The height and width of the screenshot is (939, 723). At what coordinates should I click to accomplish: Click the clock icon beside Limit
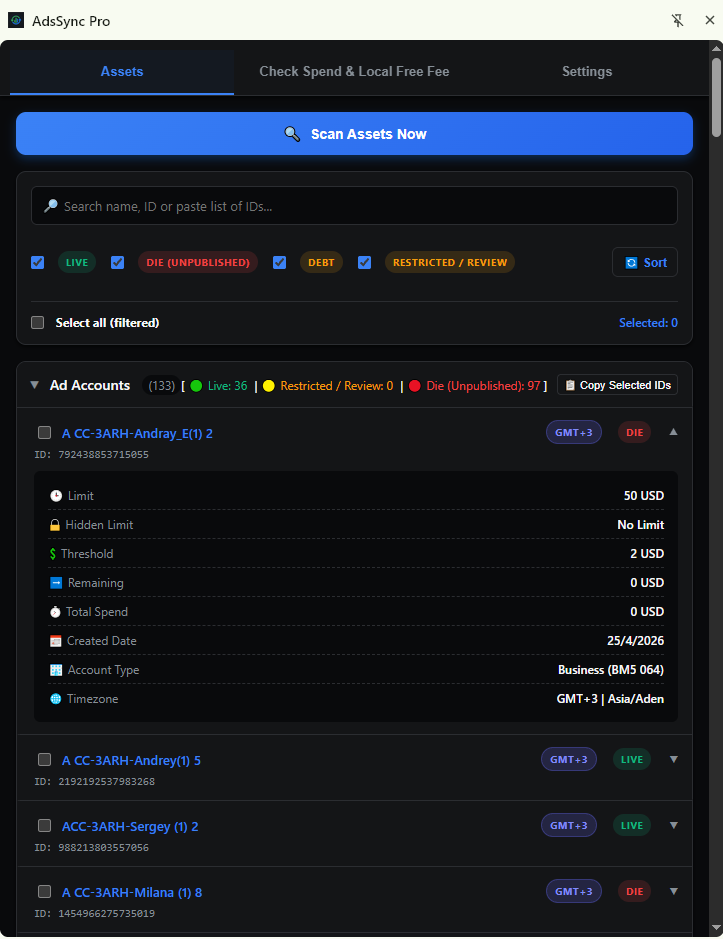click(x=56, y=496)
